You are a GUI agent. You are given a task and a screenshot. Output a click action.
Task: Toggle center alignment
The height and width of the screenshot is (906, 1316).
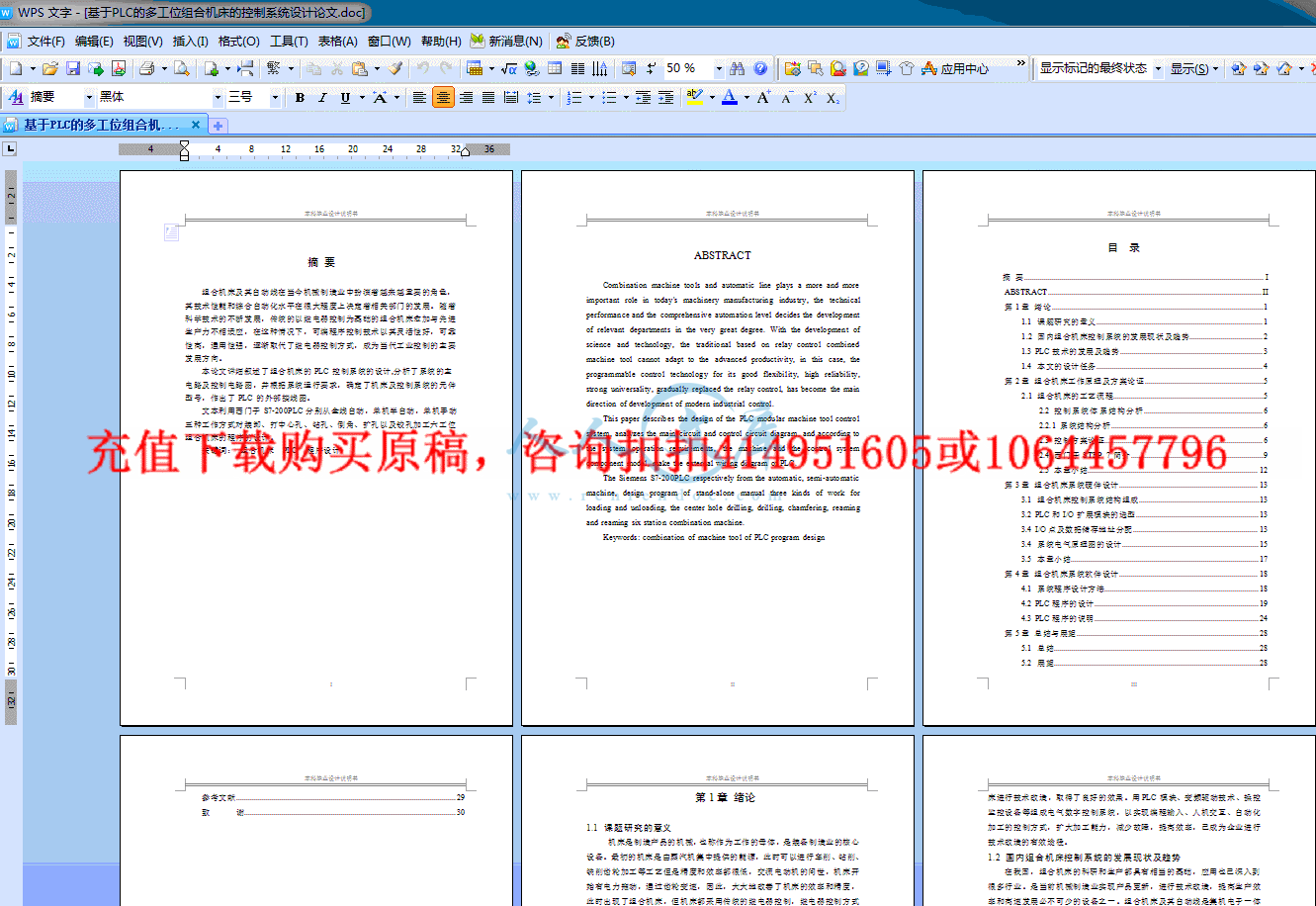(x=443, y=97)
